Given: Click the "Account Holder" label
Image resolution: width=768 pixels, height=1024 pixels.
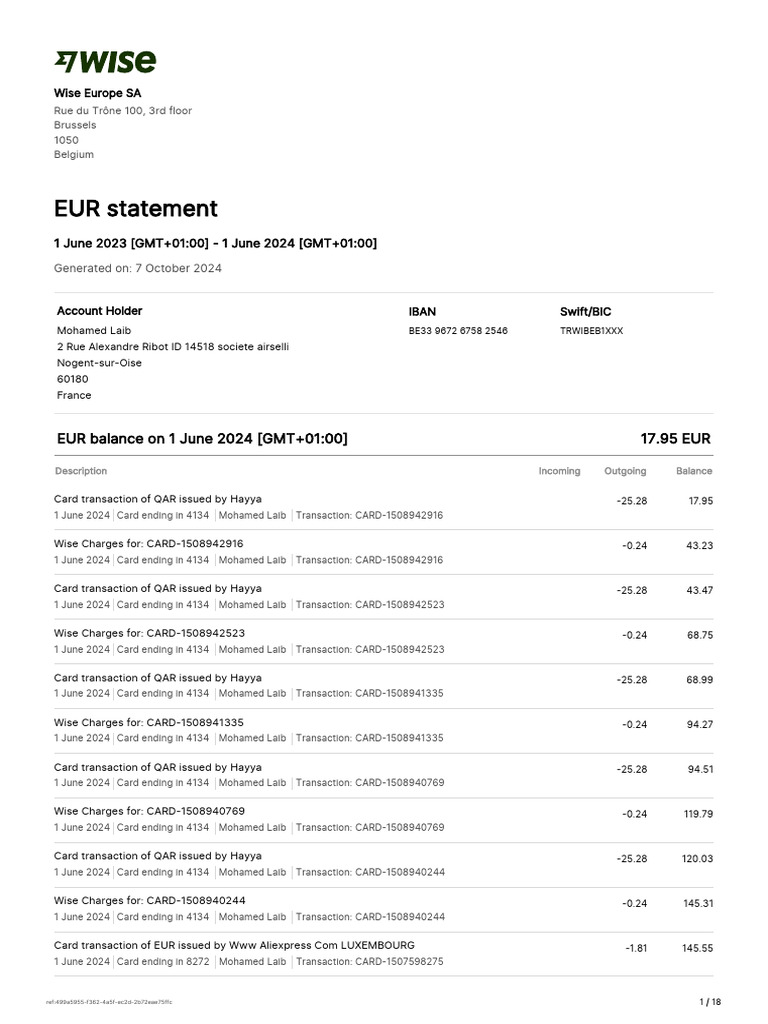Looking at the screenshot, I should click(x=99, y=311).
